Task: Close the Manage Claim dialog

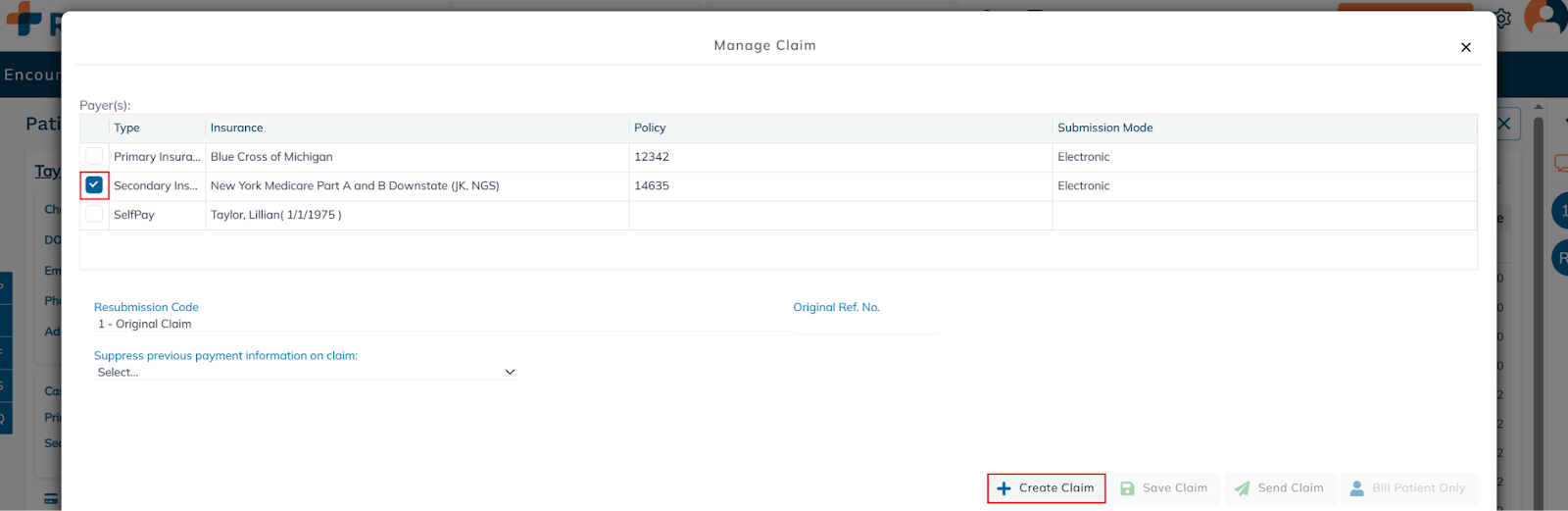Action: (1465, 47)
